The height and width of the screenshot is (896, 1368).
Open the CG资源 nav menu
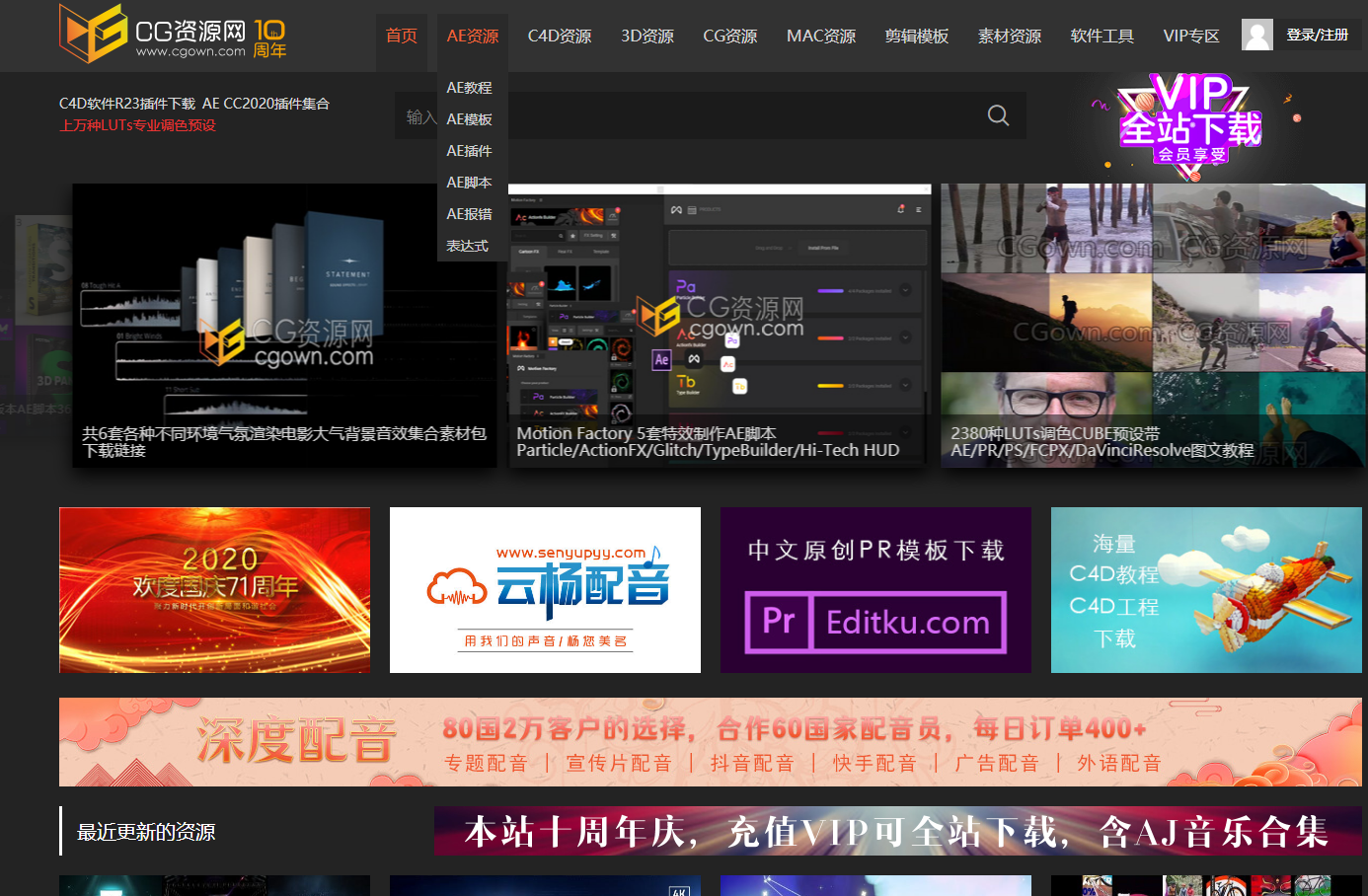[730, 37]
